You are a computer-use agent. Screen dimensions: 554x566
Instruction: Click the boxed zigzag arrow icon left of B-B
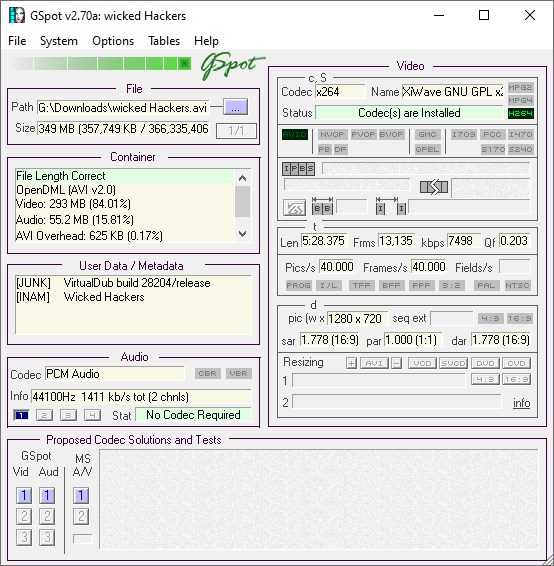click(x=294, y=208)
